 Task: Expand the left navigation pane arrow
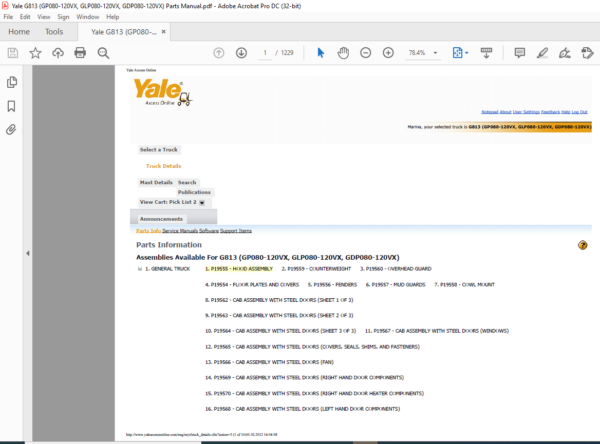(28, 253)
